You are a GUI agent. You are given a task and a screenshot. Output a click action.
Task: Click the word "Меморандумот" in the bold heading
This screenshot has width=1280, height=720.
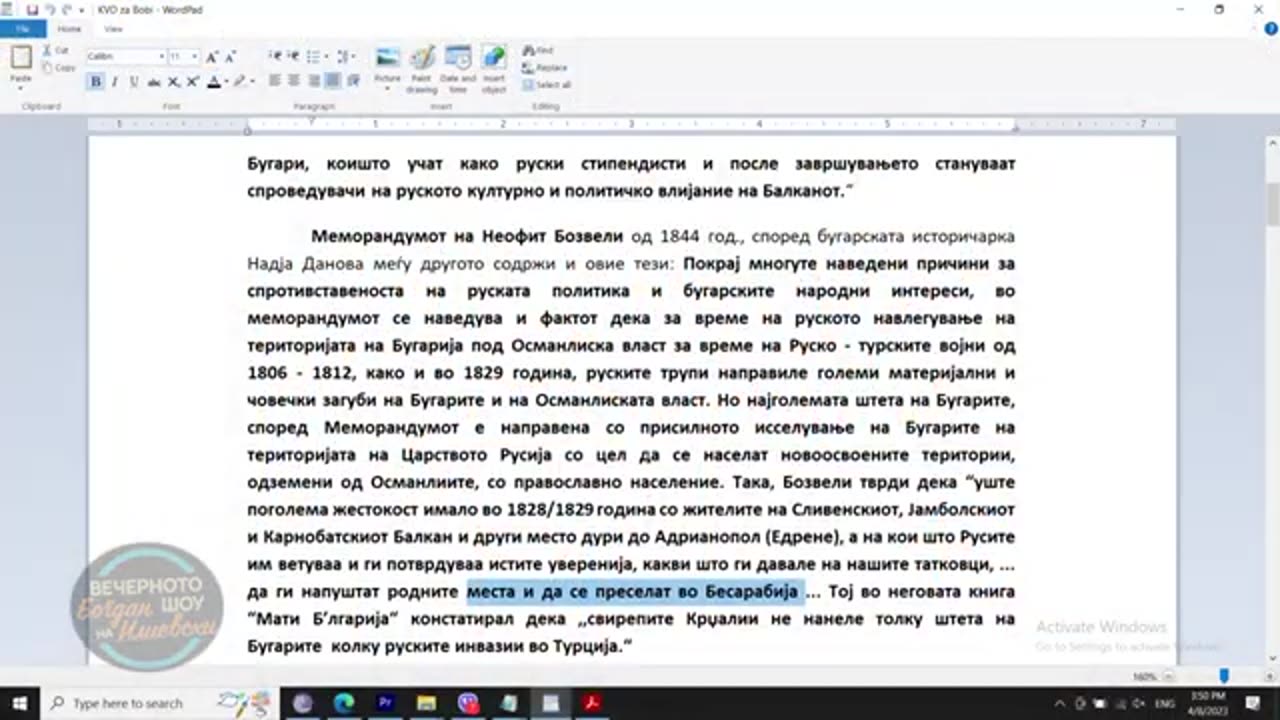click(x=379, y=237)
